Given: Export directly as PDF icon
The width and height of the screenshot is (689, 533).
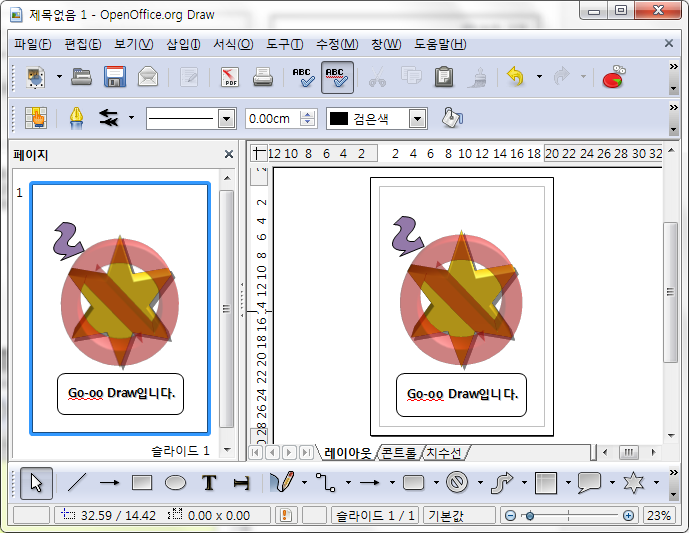Looking at the screenshot, I should [x=230, y=77].
